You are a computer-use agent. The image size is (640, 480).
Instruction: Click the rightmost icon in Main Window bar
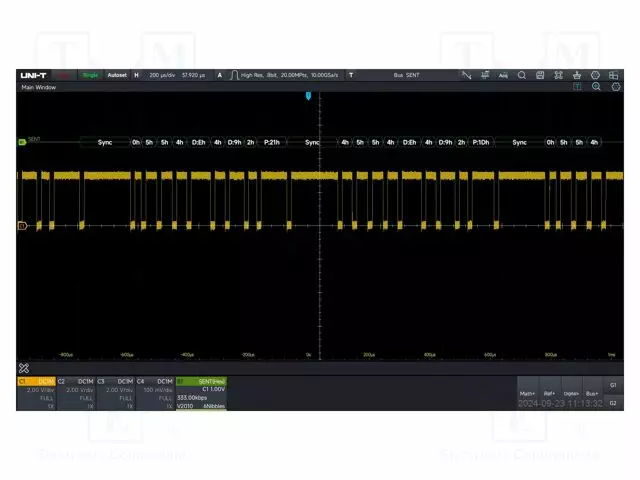pyautogui.click(x=612, y=87)
